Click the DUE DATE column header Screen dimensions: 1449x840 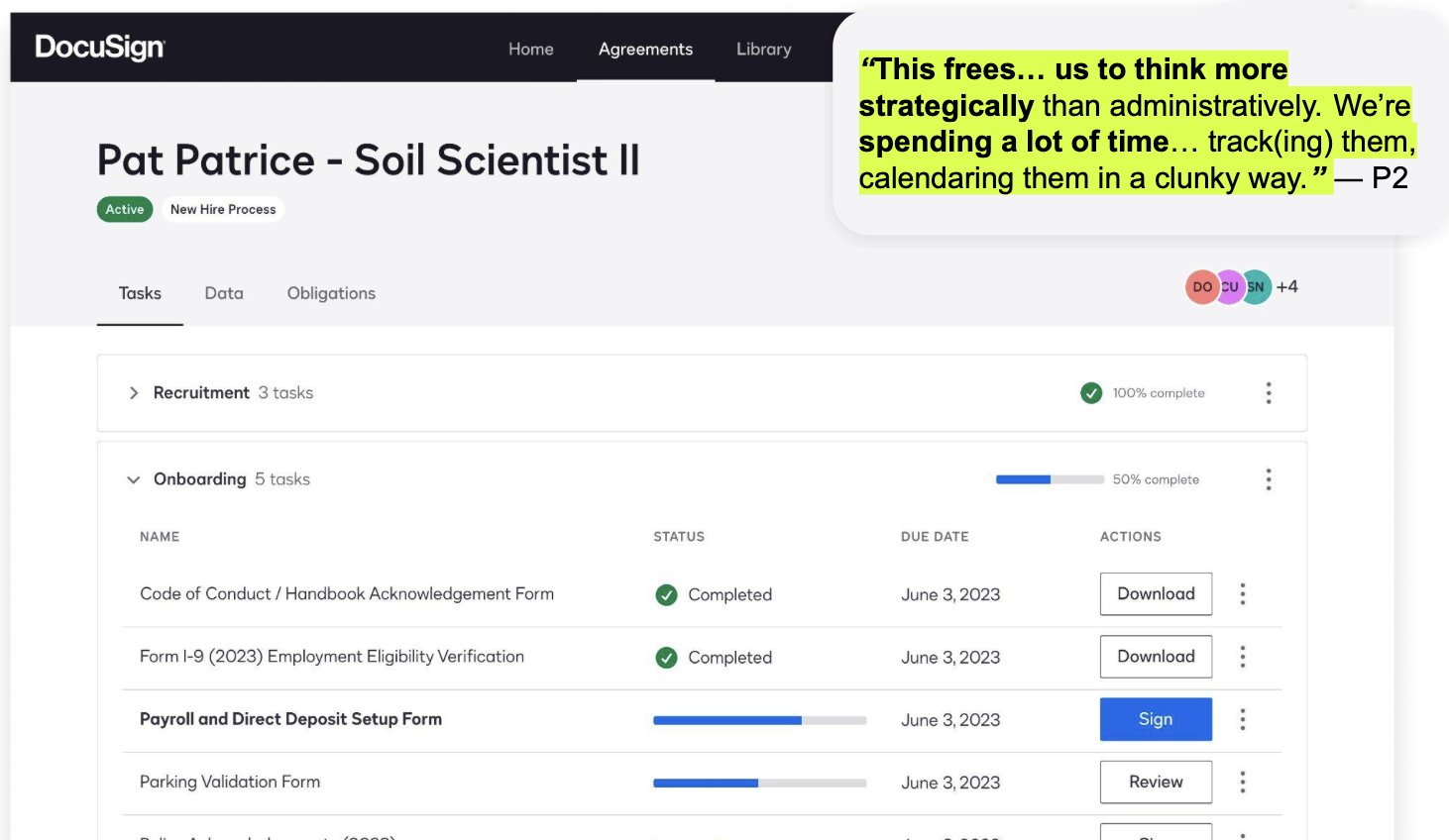click(935, 537)
